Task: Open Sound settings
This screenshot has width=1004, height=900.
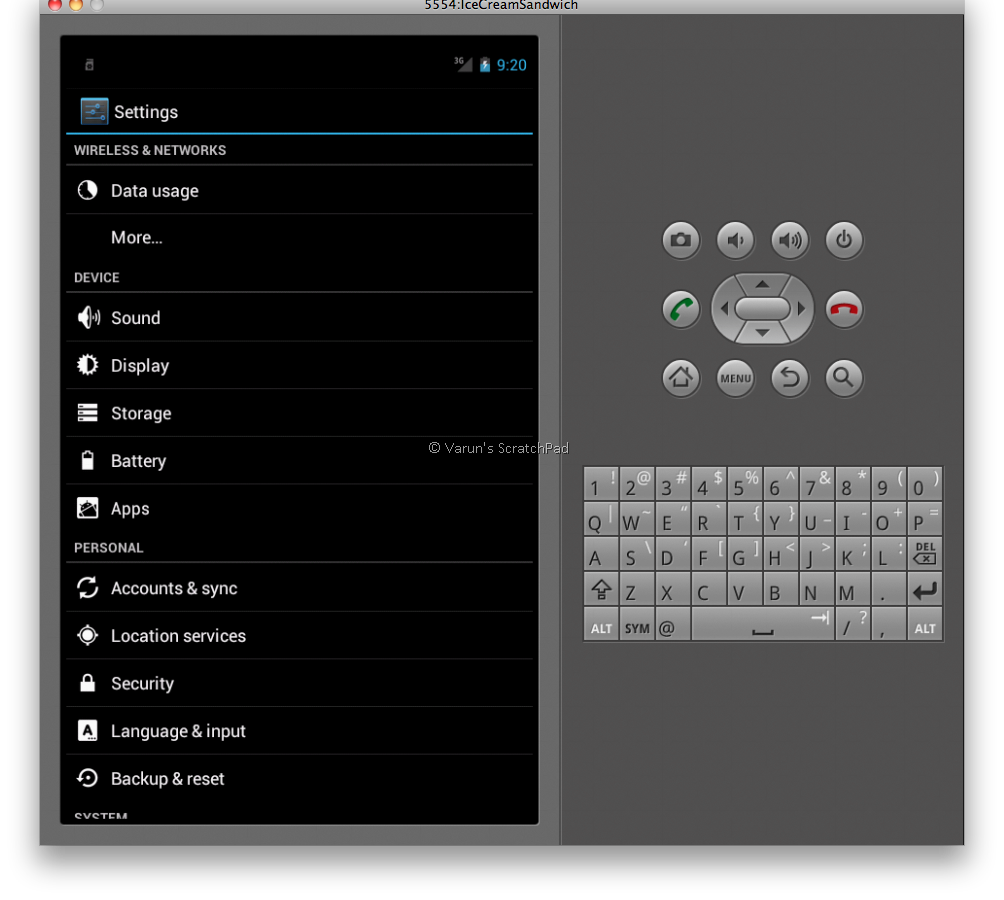Action: [299, 317]
